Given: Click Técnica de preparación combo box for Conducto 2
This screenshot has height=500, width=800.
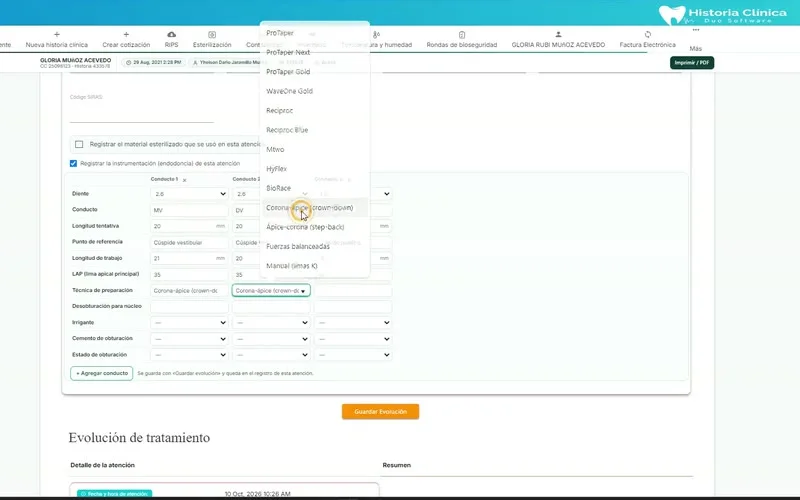Looking at the screenshot, I should point(271,290).
